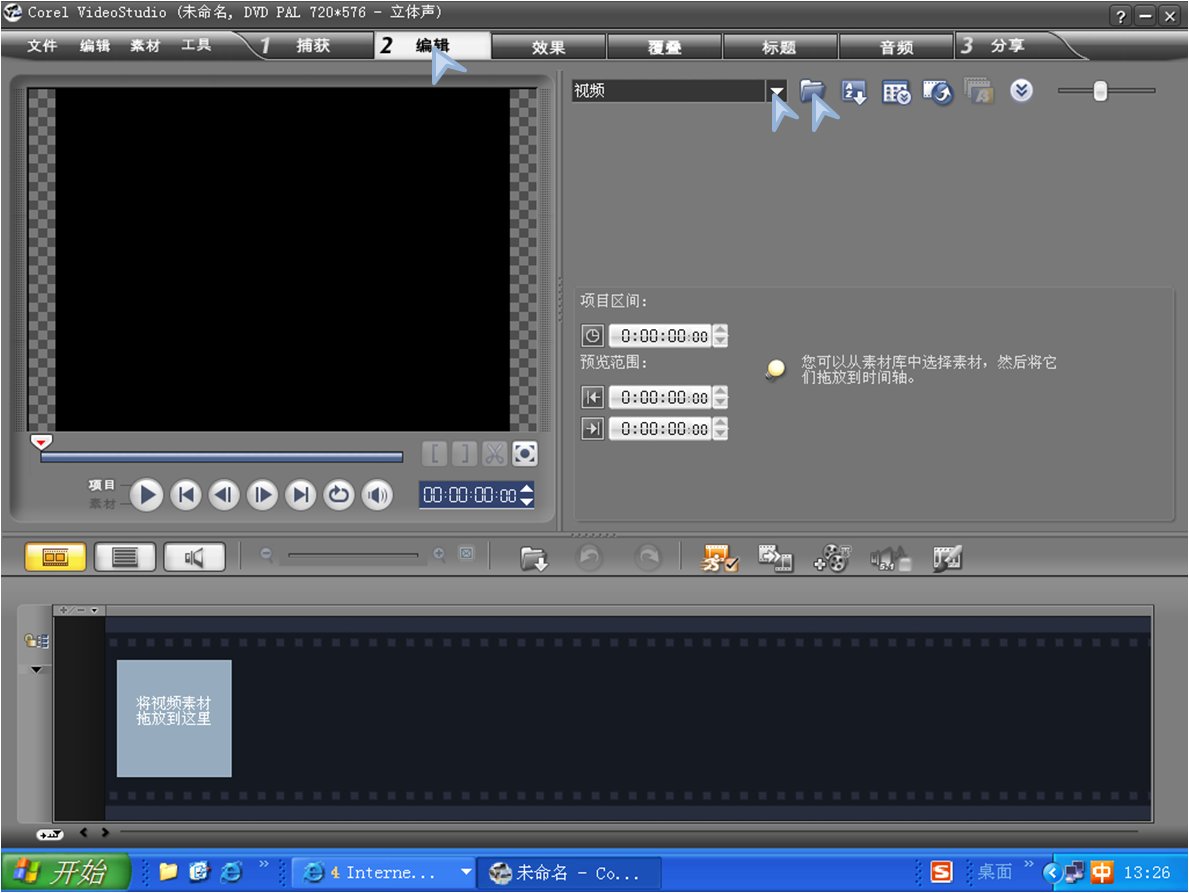This screenshot has width=1189, height=893.
Task: Switch to storyboard view
Action: [x=55, y=558]
